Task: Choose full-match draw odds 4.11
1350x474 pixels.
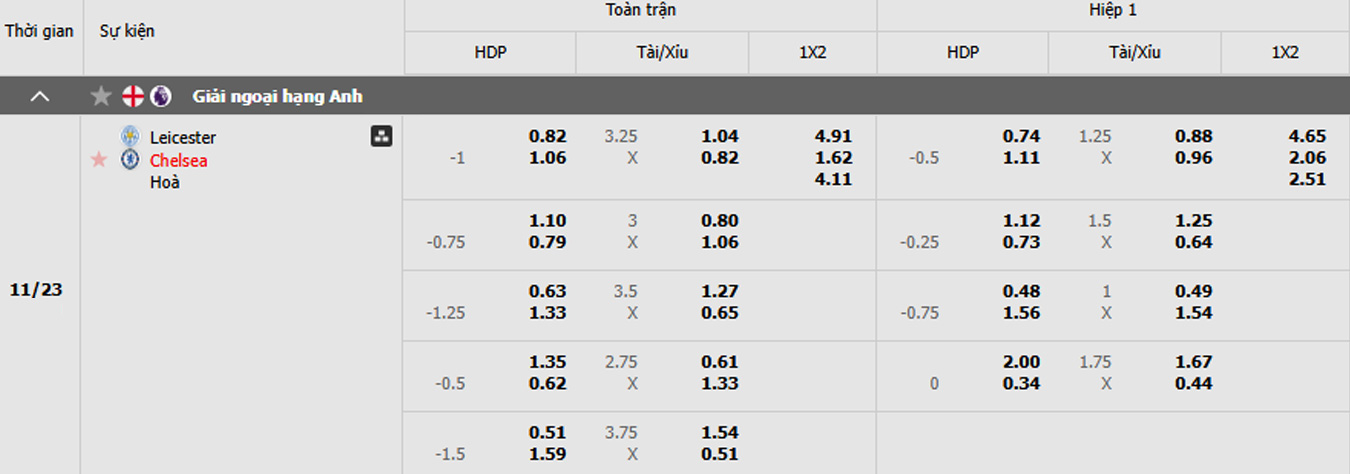Action: [834, 180]
